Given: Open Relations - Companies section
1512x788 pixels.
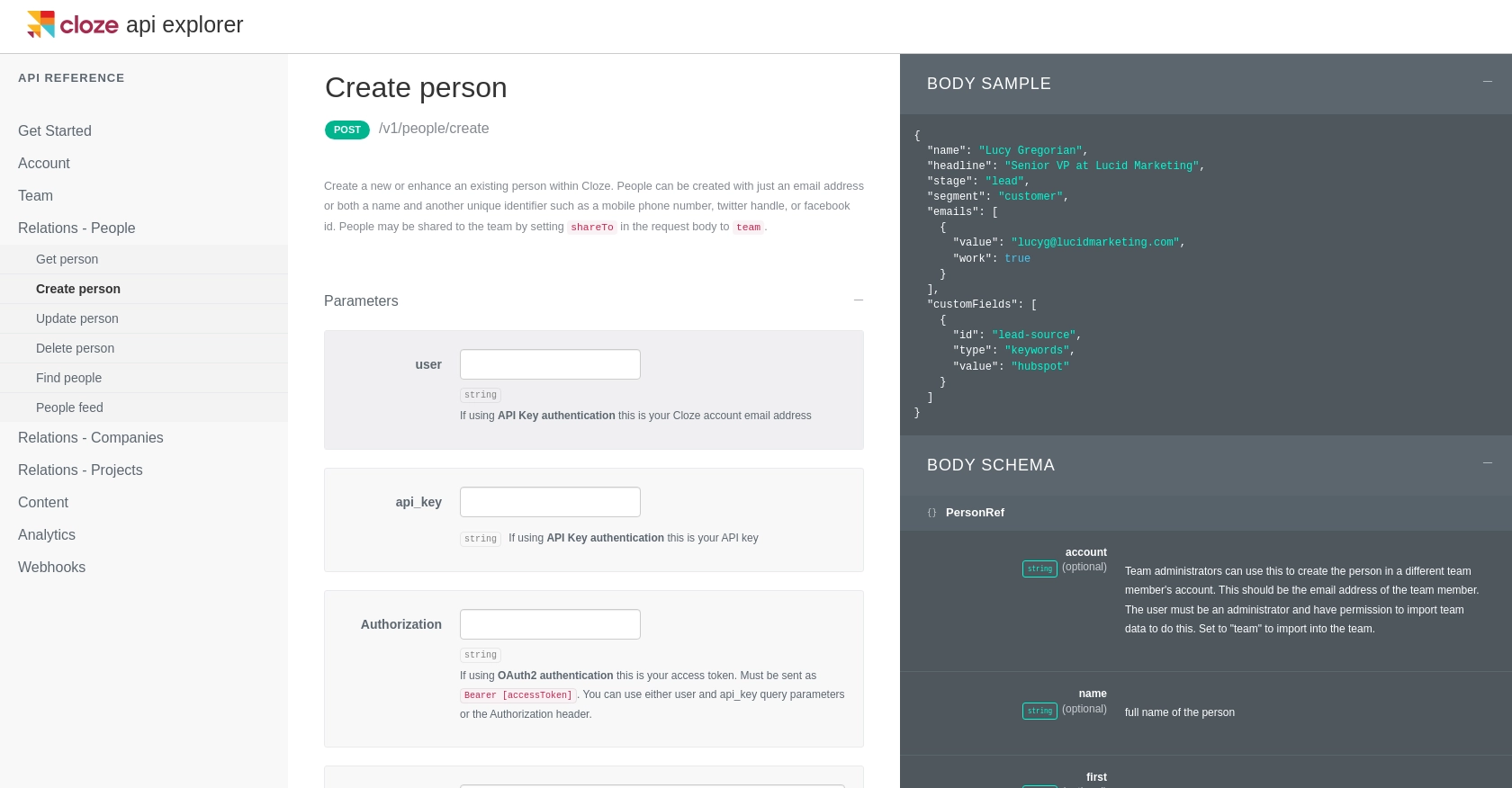Looking at the screenshot, I should click(x=91, y=437).
